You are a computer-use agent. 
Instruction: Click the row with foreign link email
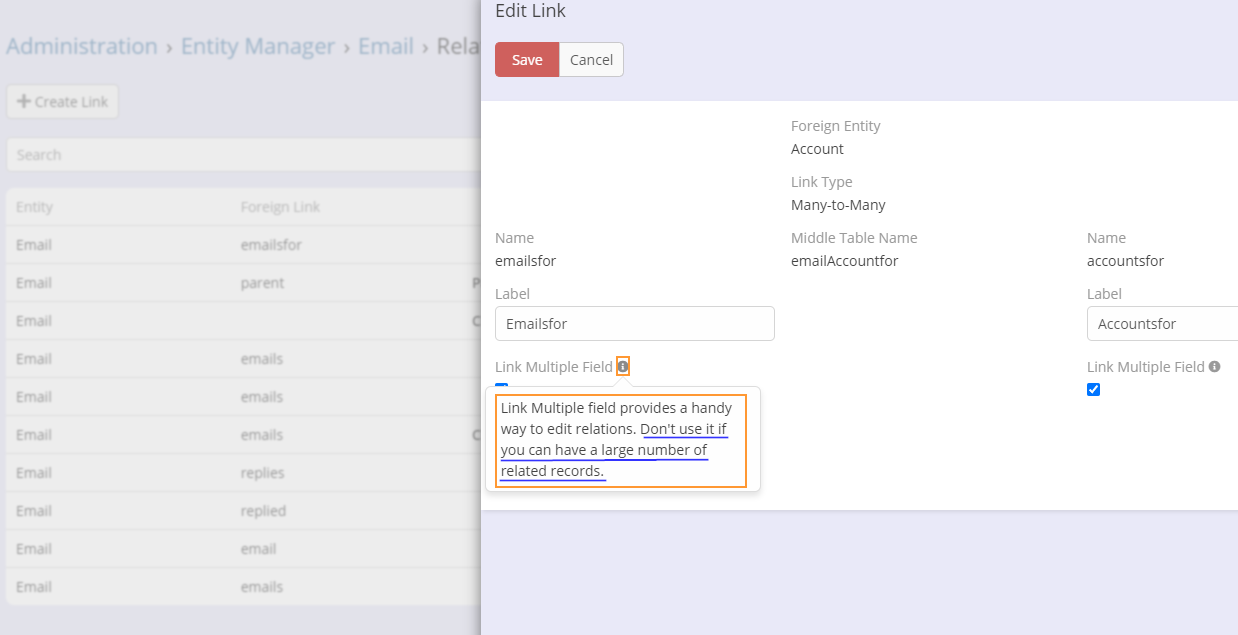[258, 549]
